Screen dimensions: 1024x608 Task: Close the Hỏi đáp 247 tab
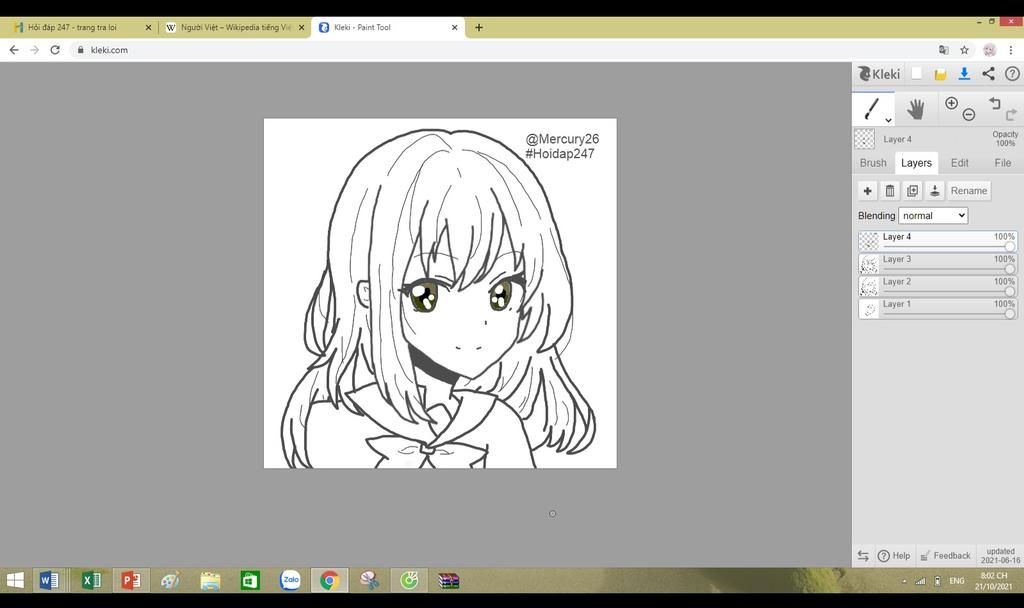pos(148,27)
